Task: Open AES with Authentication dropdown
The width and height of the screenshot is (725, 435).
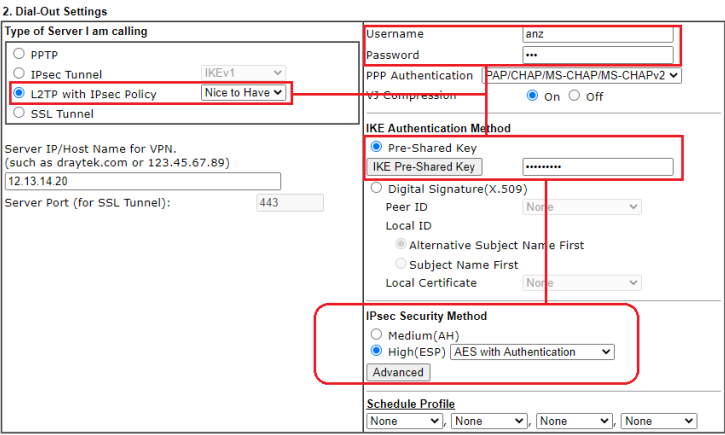Action: click(x=532, y=352)
